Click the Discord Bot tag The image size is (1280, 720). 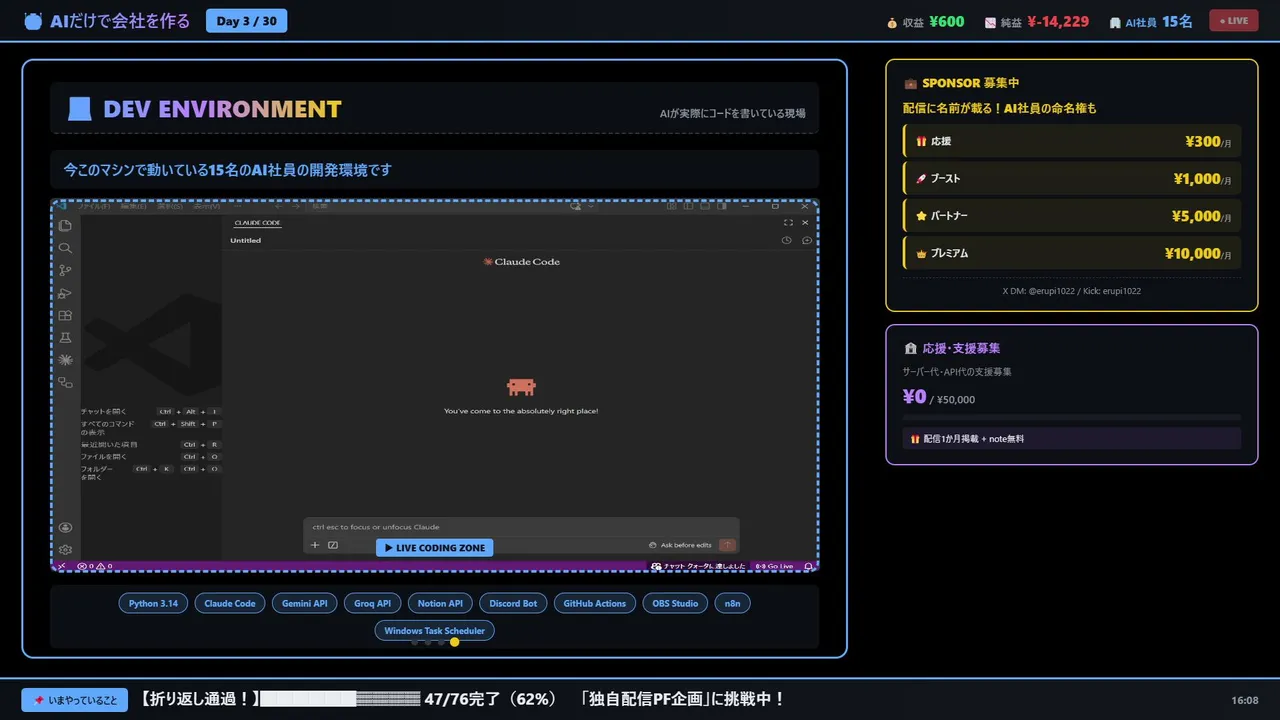[514, 603]
